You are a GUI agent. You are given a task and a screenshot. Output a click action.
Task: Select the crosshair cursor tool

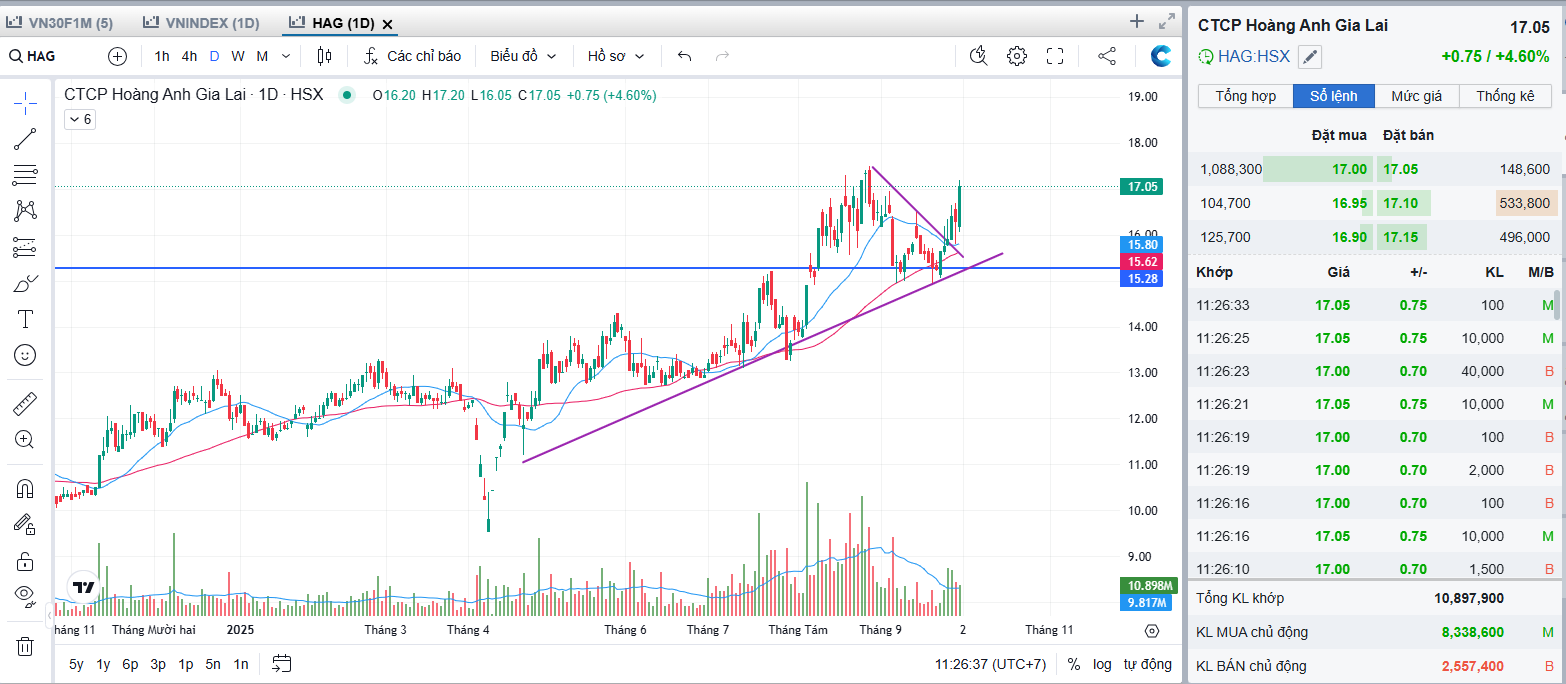25,102
